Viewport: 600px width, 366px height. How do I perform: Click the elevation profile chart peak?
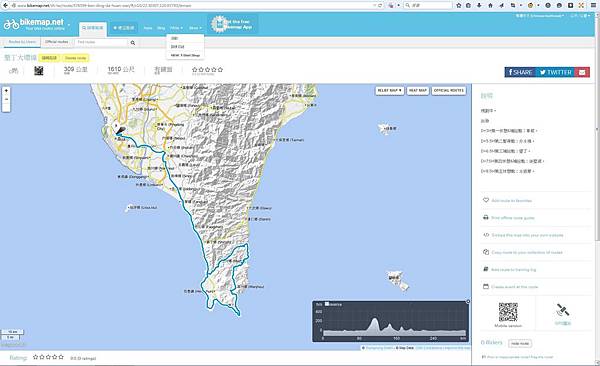pos(374,320)
